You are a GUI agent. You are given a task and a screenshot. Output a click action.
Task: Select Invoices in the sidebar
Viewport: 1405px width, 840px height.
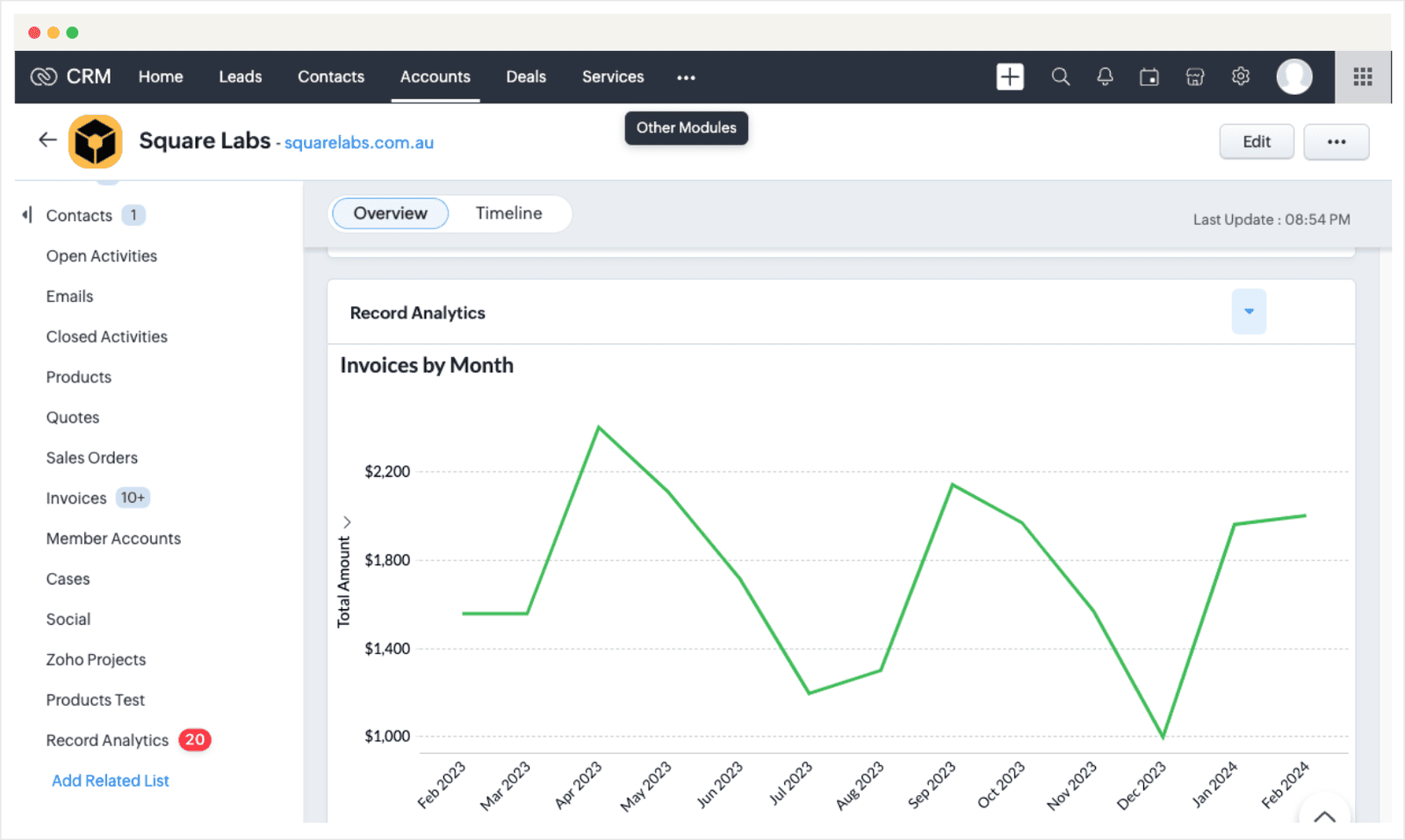click(76, 499)
